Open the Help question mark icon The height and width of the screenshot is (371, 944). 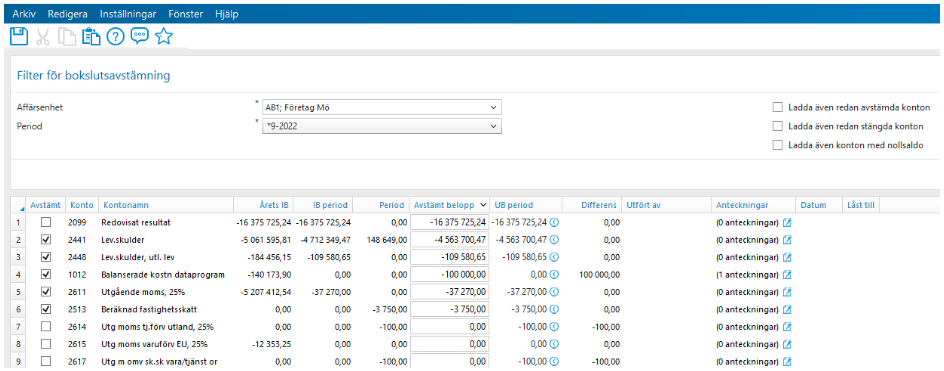(115, 37)
